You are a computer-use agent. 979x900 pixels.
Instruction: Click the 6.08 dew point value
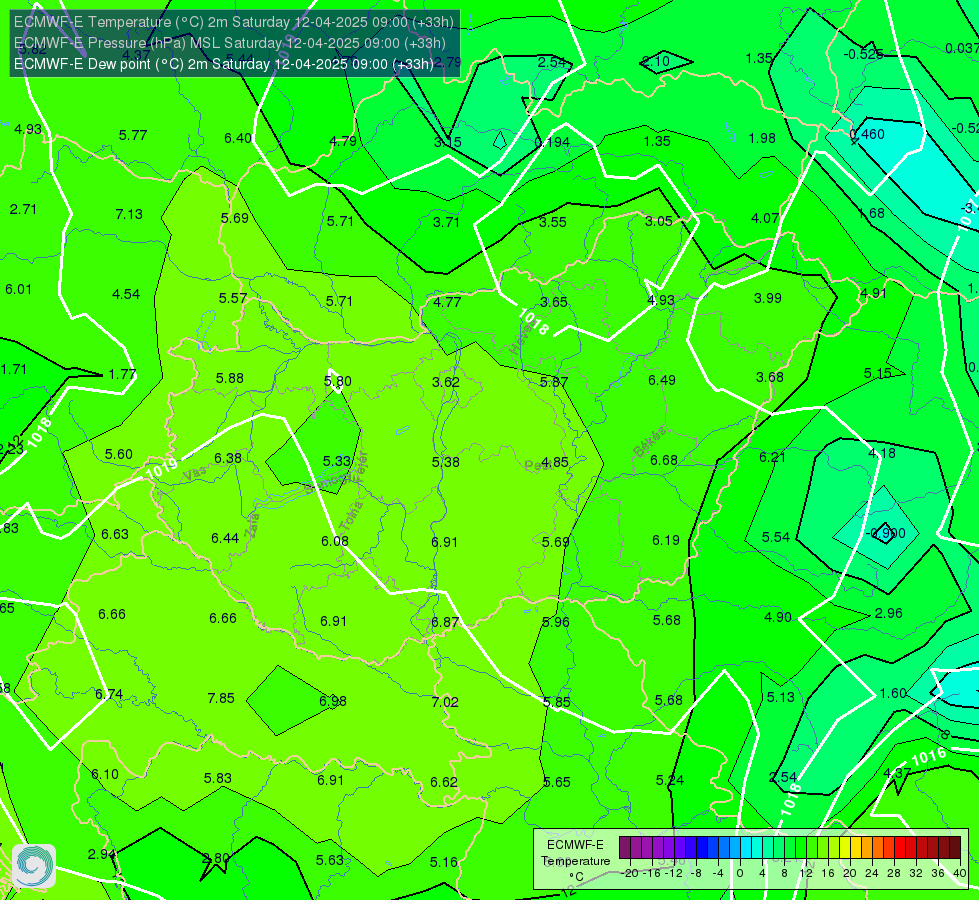(x=335, y=541)
